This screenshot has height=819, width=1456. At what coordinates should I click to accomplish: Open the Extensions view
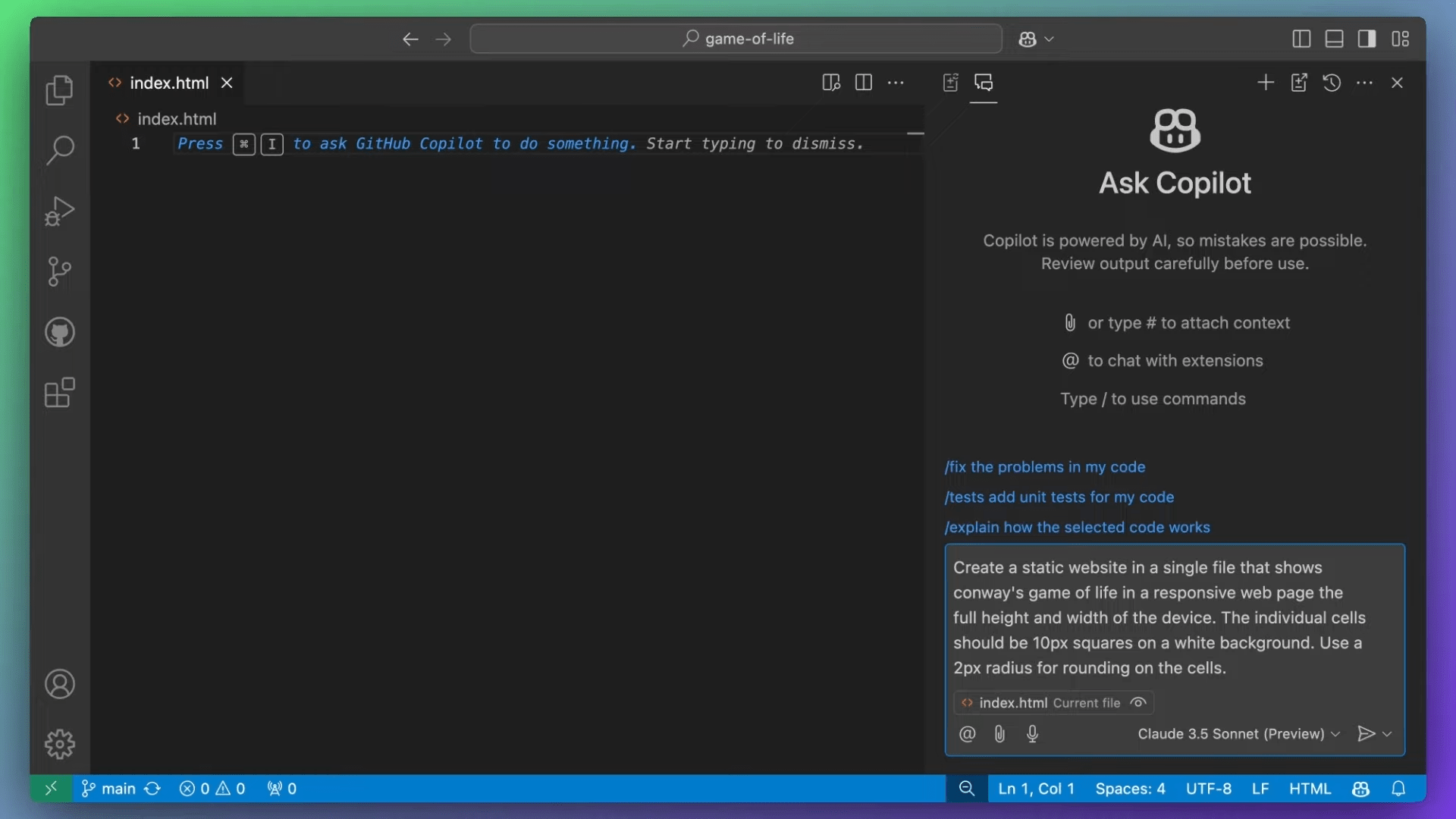pyautogui.click(x=60, y=393)
